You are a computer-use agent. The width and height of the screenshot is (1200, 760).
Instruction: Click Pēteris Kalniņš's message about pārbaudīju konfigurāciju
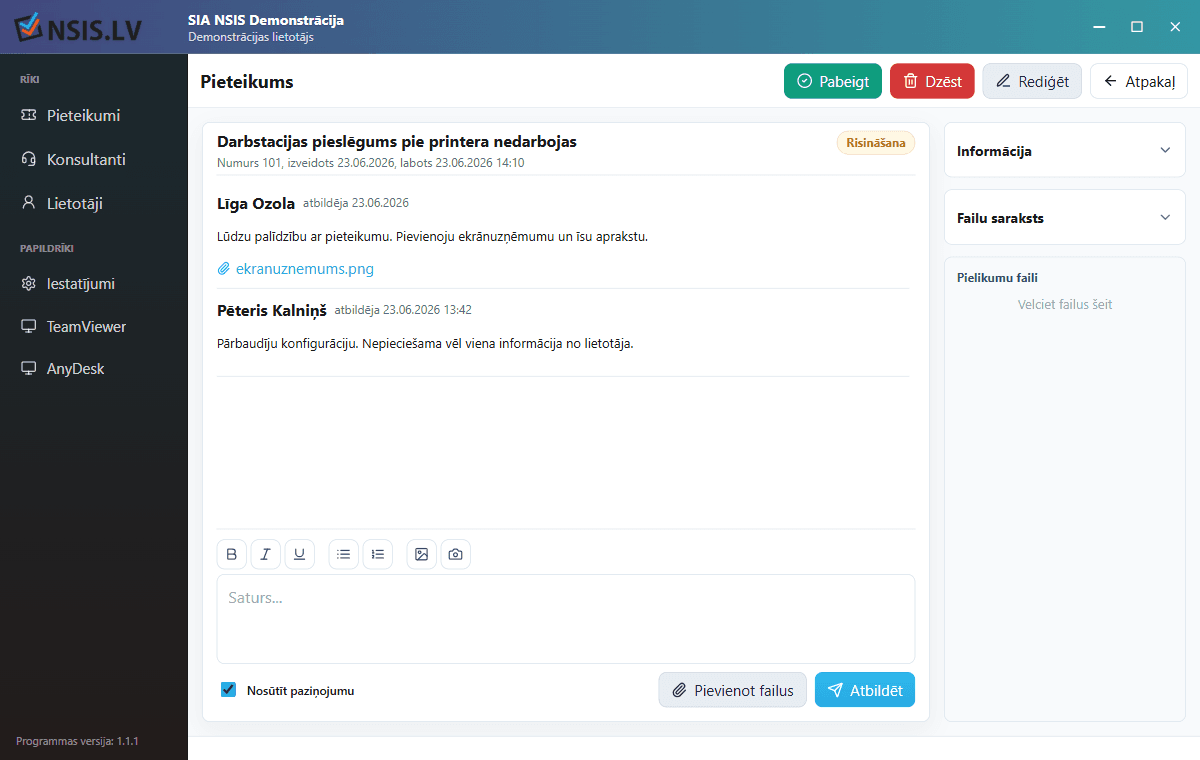click(425, 344)
